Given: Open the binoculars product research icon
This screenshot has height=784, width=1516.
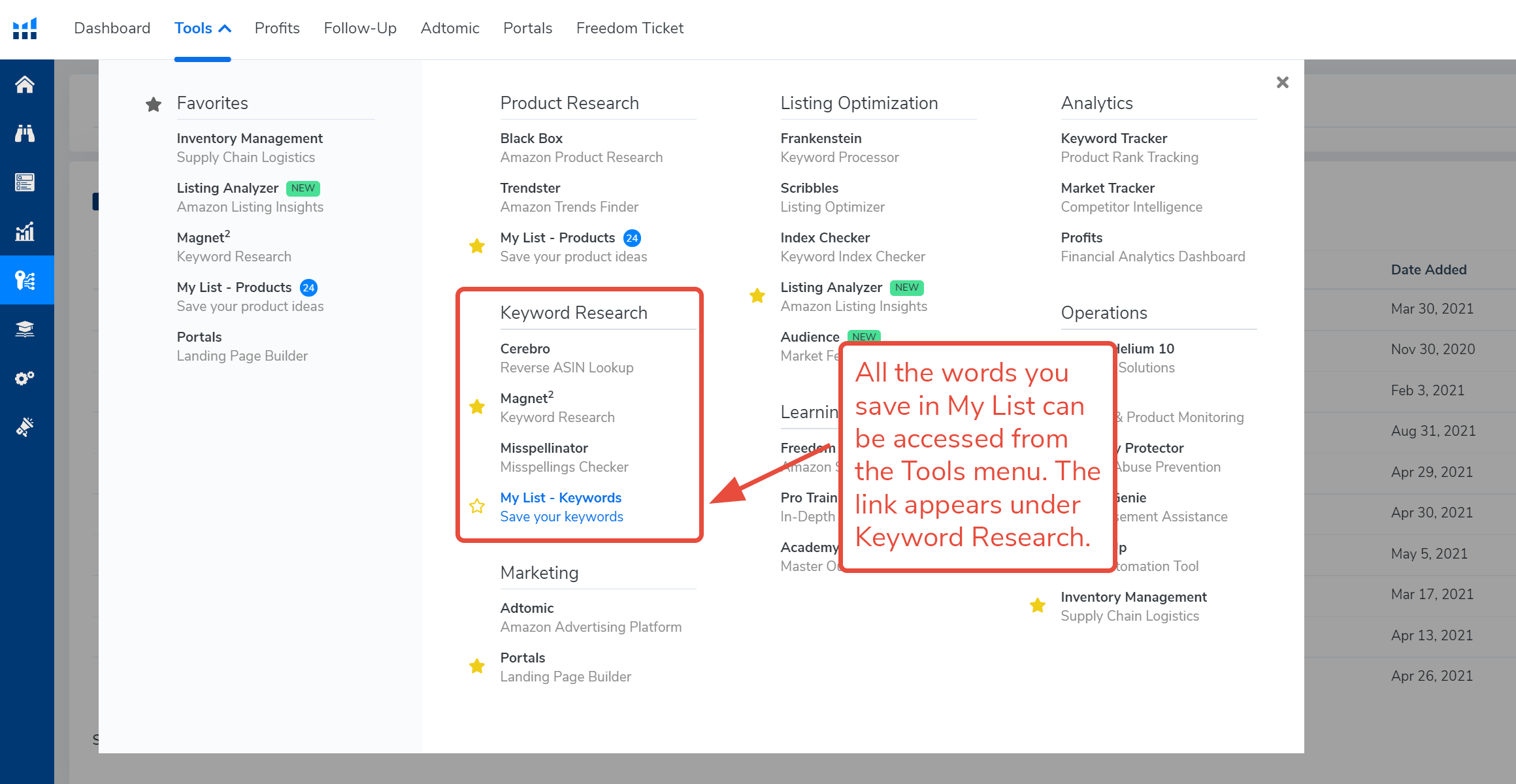Looking at the screenshot, I should [25, 133].
